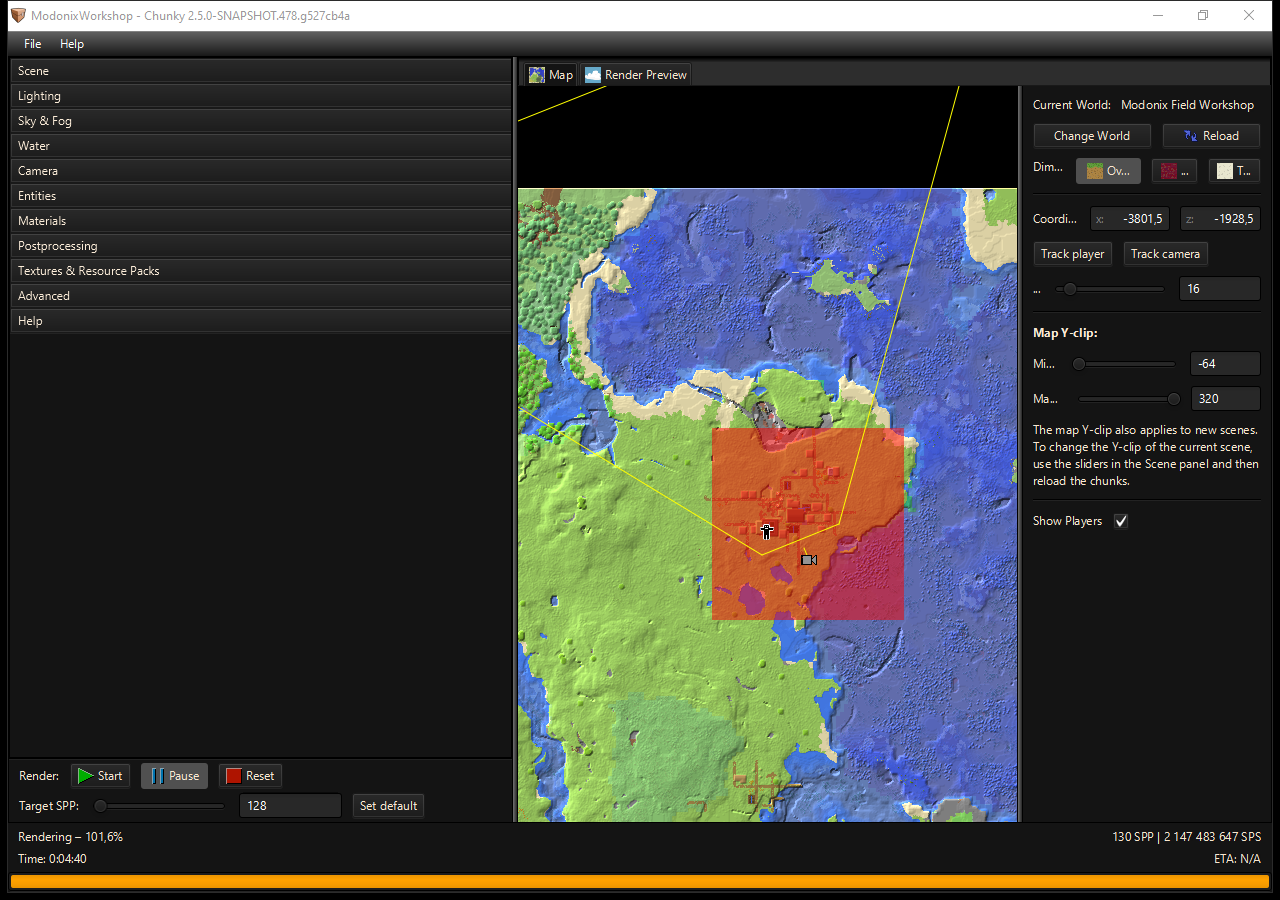Switch to the Map tab

click(x=551, y=75)
